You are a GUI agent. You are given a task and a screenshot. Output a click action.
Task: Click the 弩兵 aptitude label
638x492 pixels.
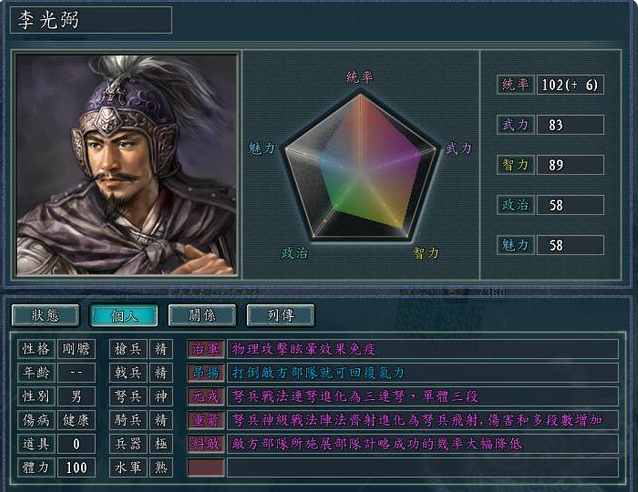128,396
